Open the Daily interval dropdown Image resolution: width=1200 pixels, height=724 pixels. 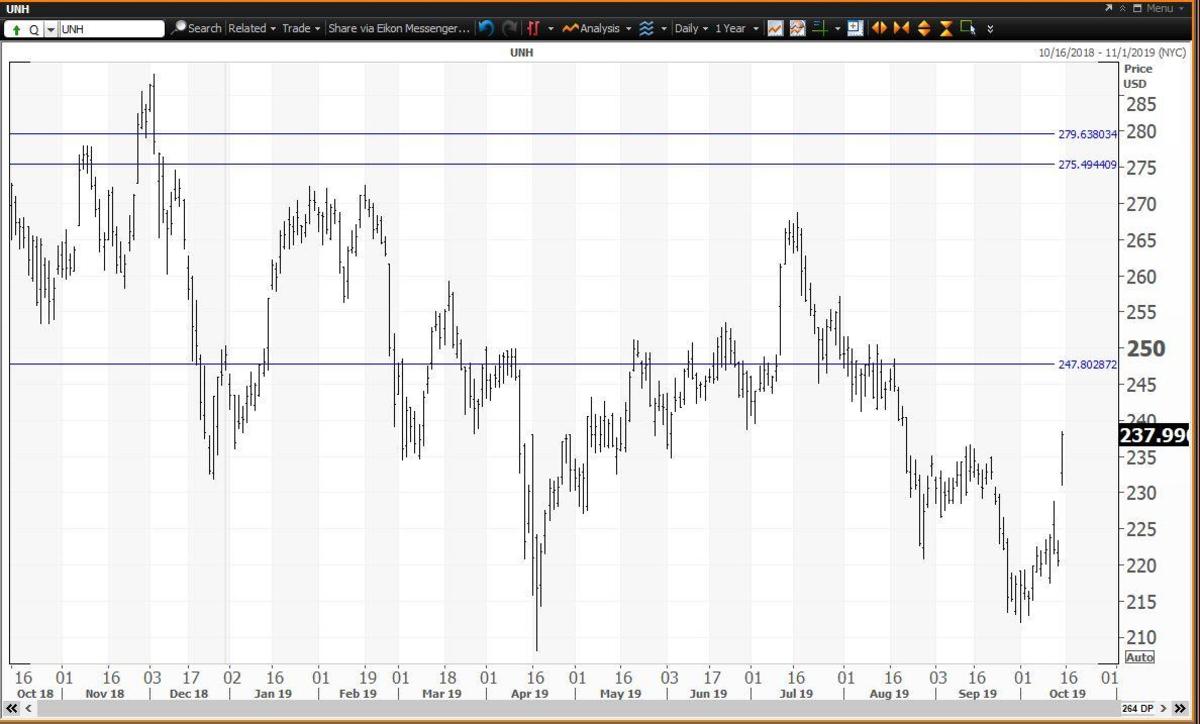[x=691, y=28]
